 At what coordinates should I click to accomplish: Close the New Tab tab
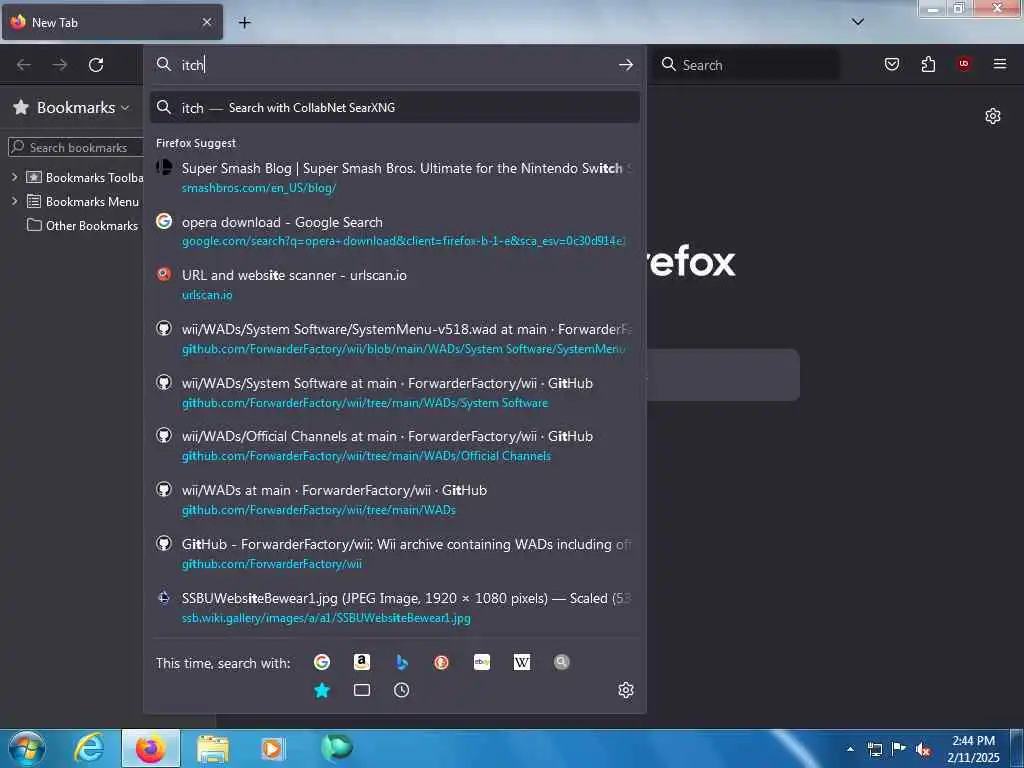(x=206, y=22)
